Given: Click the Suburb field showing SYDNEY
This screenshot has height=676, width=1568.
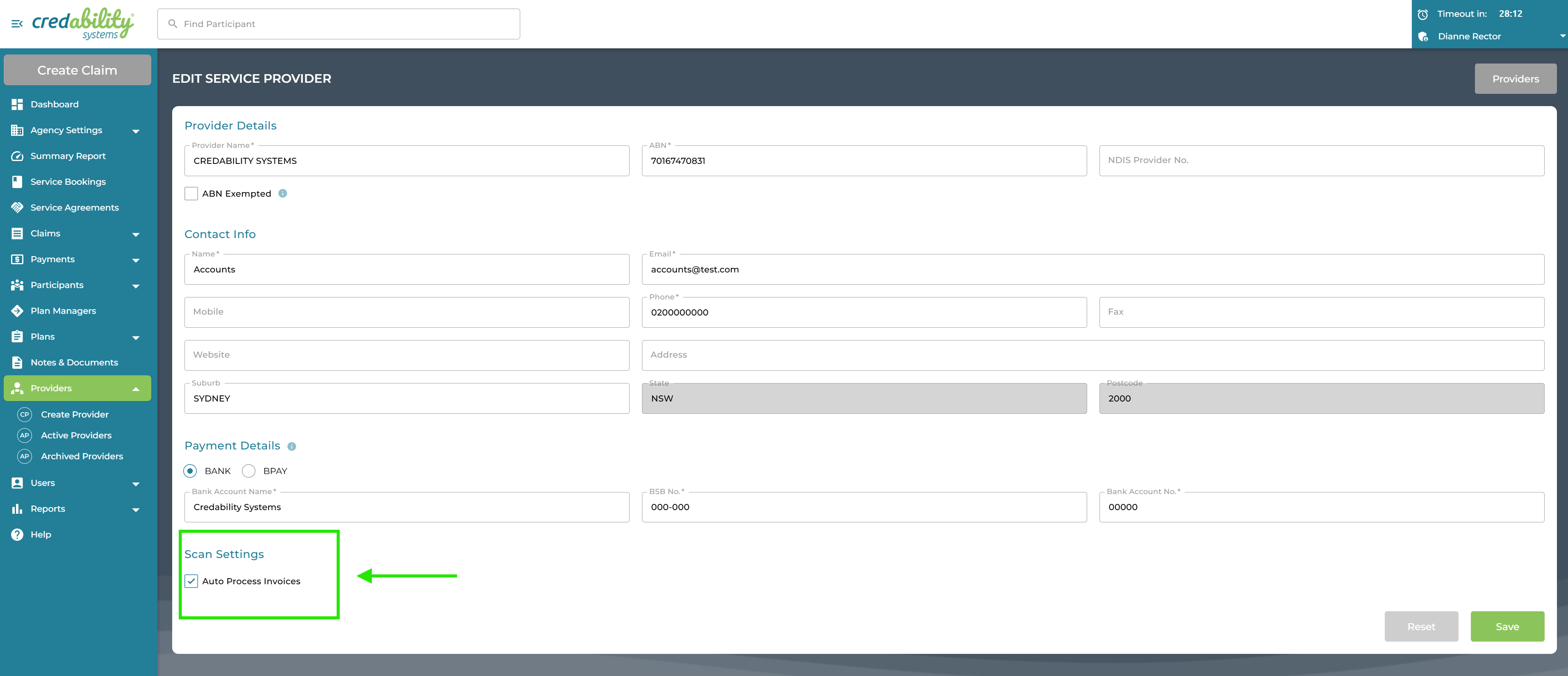Looking at the screenshot, I should [407, 399].
